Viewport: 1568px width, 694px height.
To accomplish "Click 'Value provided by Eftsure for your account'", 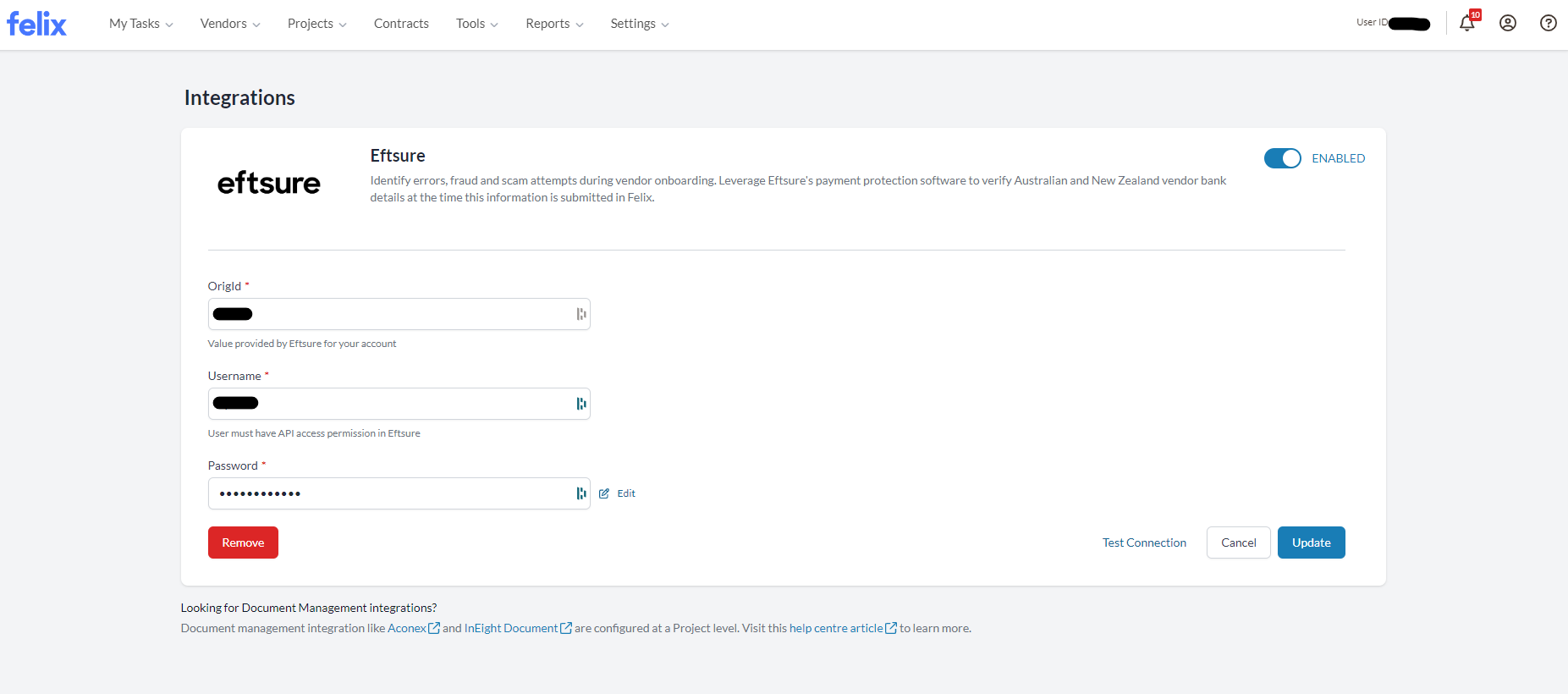I will pyautogui.click(x=302, y=344).
